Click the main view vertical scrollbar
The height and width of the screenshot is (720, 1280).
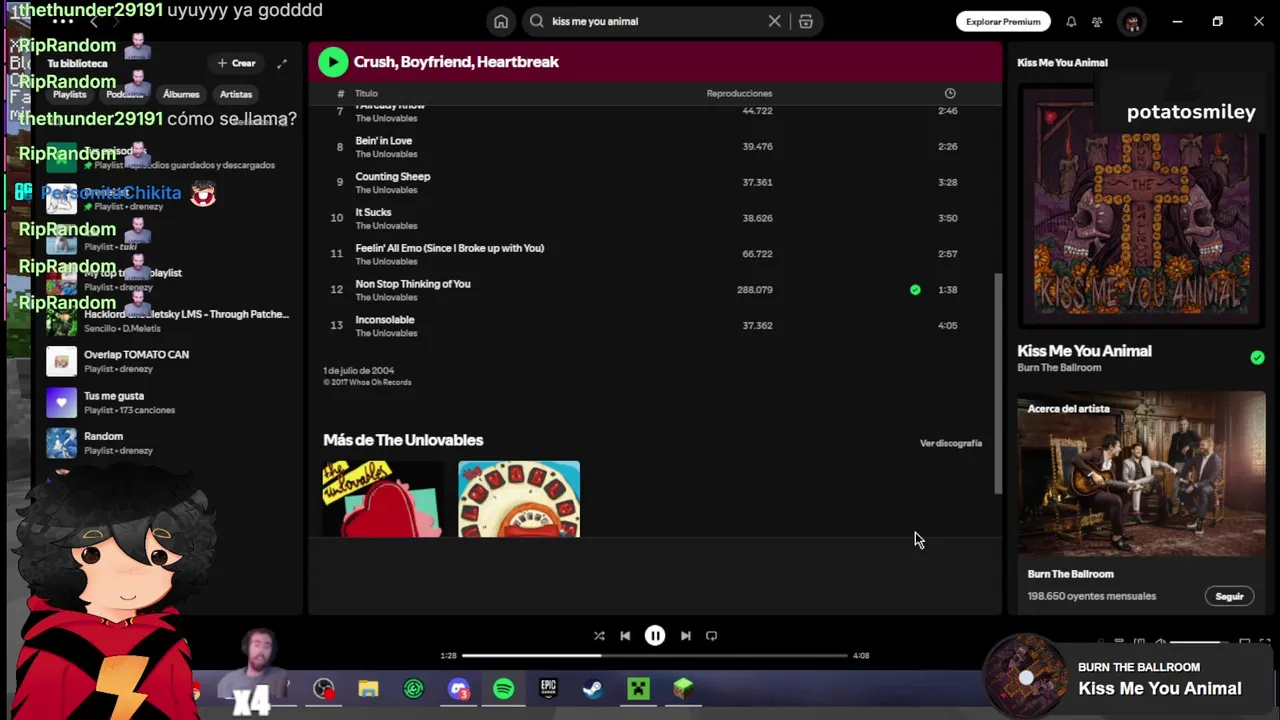tap(998, 383)
